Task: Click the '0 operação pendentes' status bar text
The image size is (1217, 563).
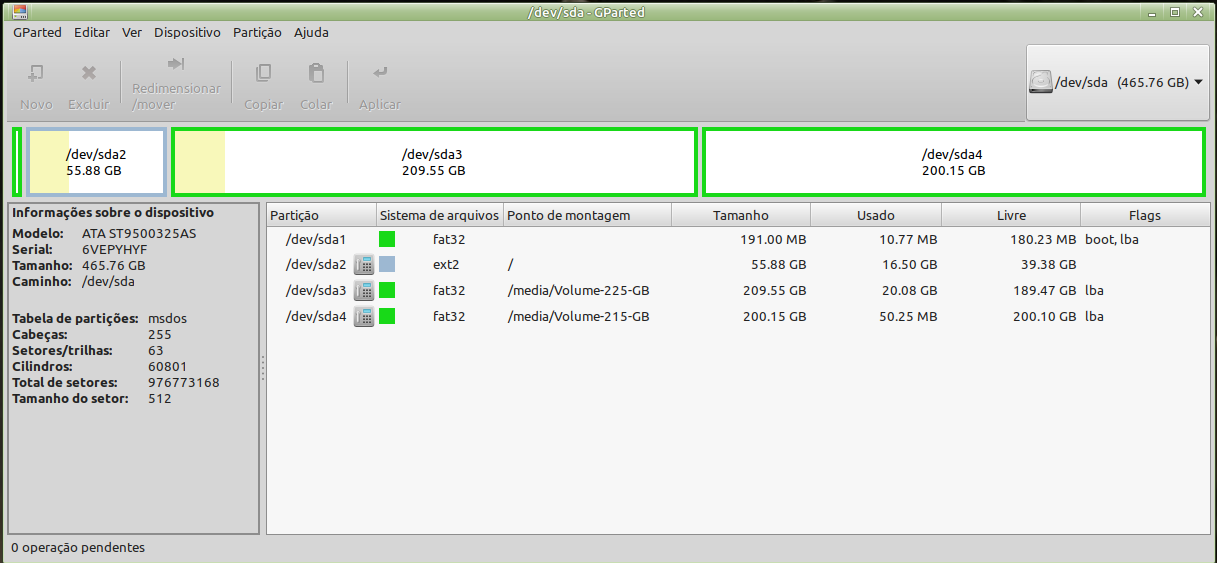Action: pos(78,548)
